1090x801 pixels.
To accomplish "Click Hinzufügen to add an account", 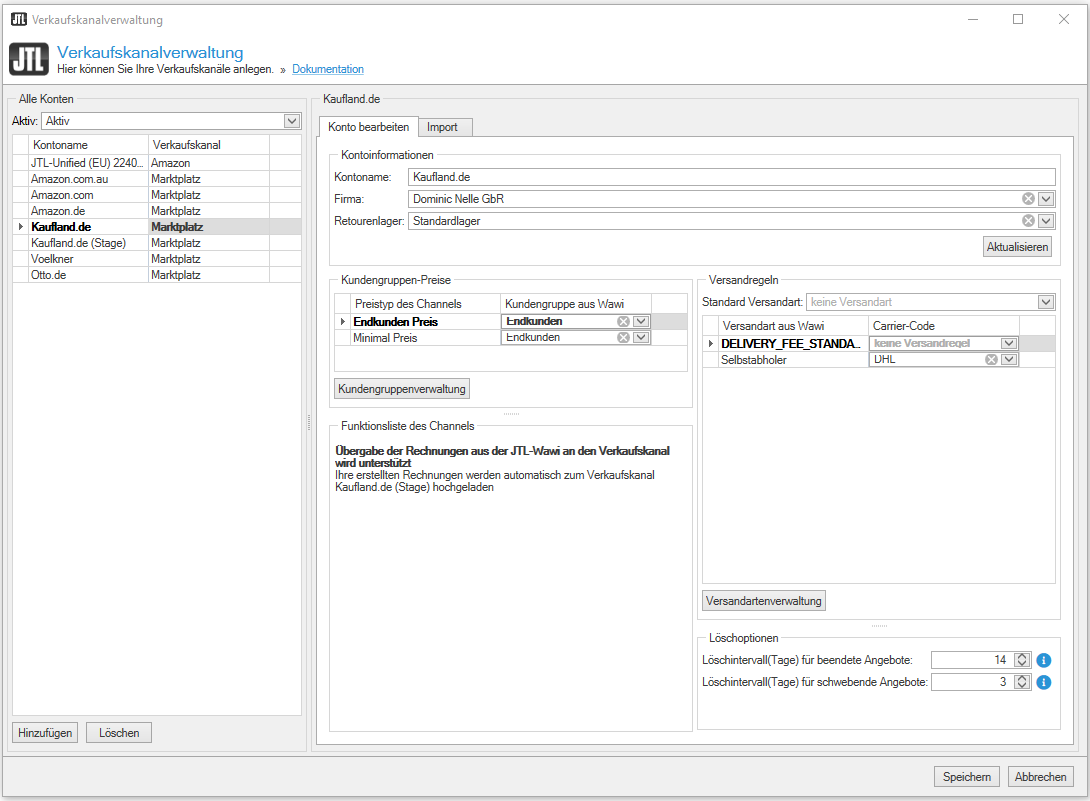I will click(x=44, y=732).
